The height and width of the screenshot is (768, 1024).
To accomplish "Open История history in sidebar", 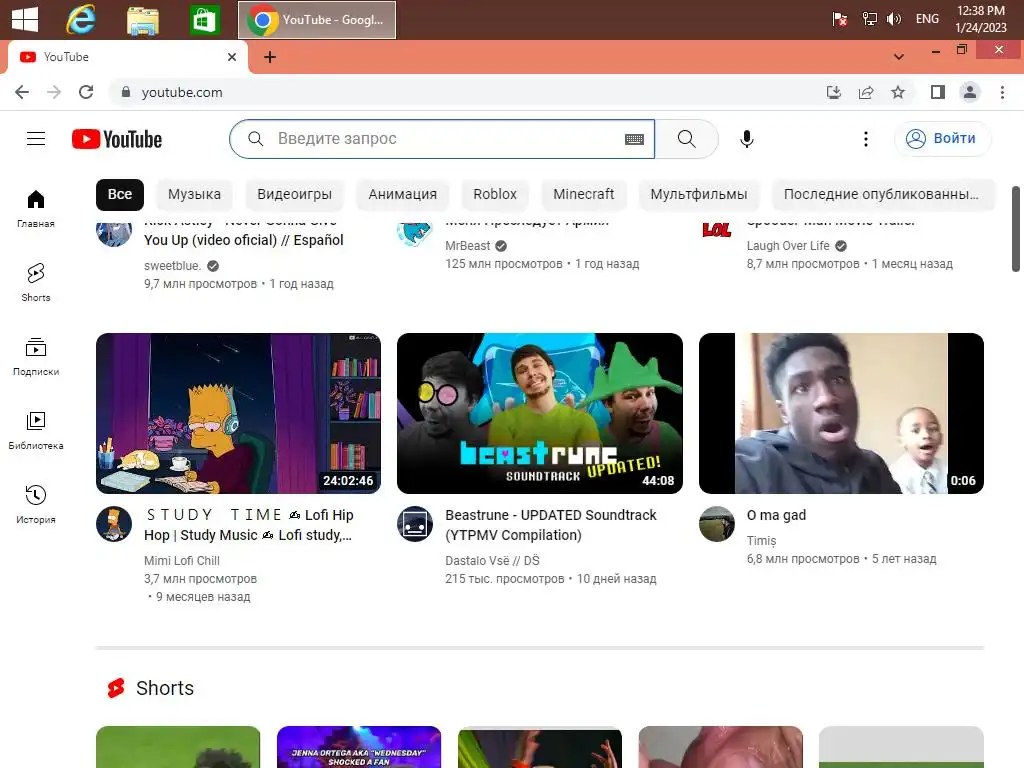I will [36, 504].
